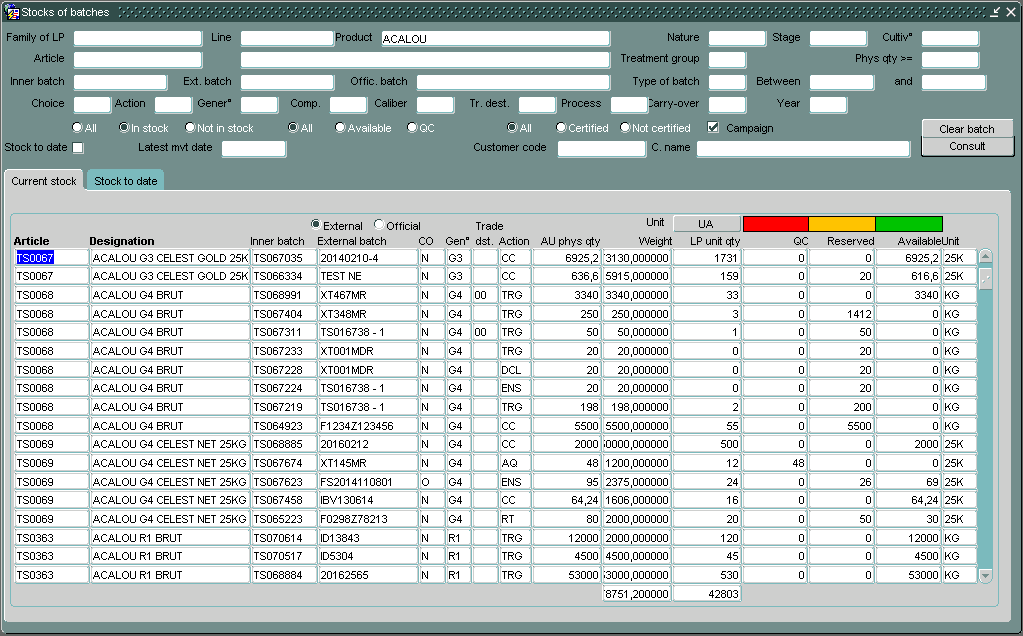This screenshot has height=636, width=1023.
Task: Focus the Inner batch filter field
Action: 120,82
